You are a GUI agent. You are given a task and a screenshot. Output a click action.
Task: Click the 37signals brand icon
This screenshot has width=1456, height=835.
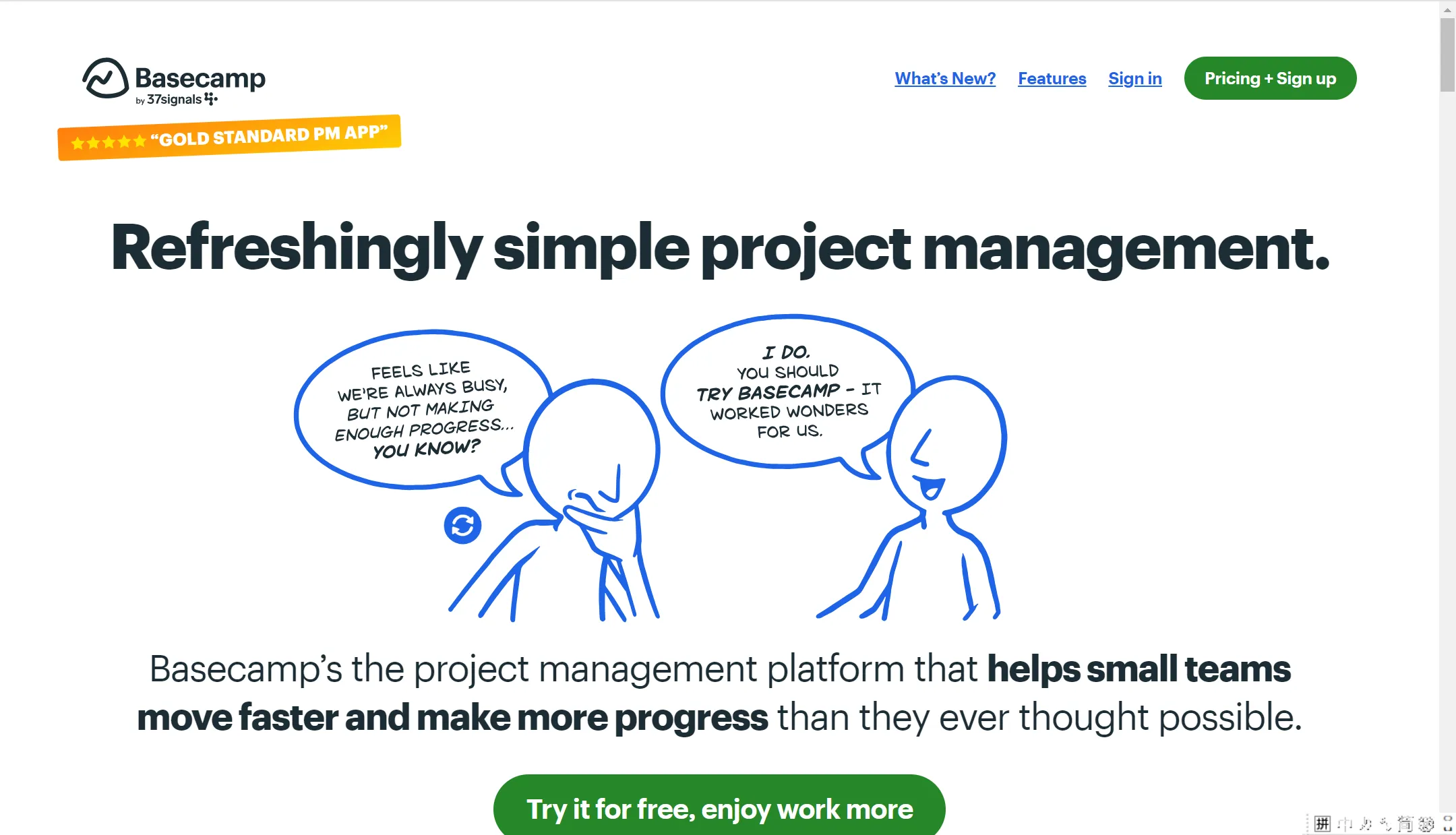(213, 100)
